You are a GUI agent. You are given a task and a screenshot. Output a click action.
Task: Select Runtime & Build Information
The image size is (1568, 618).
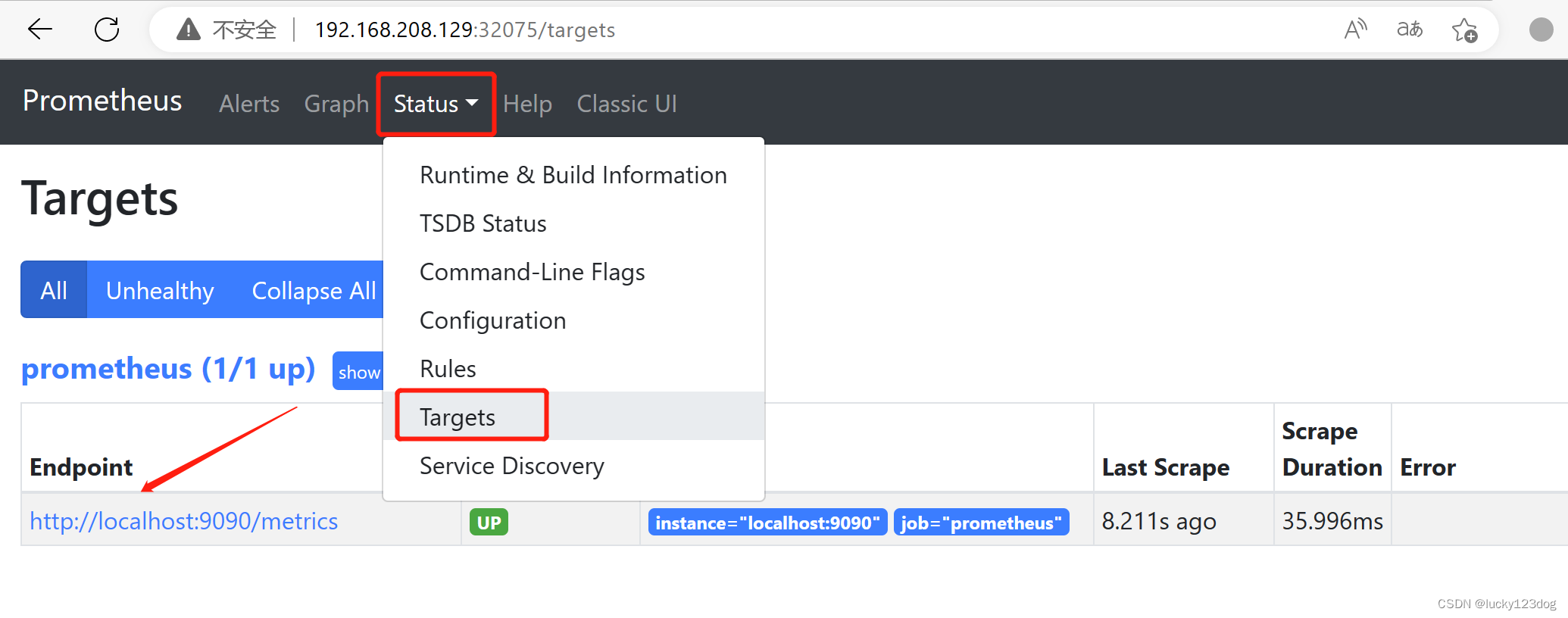(x=573, y=175)
